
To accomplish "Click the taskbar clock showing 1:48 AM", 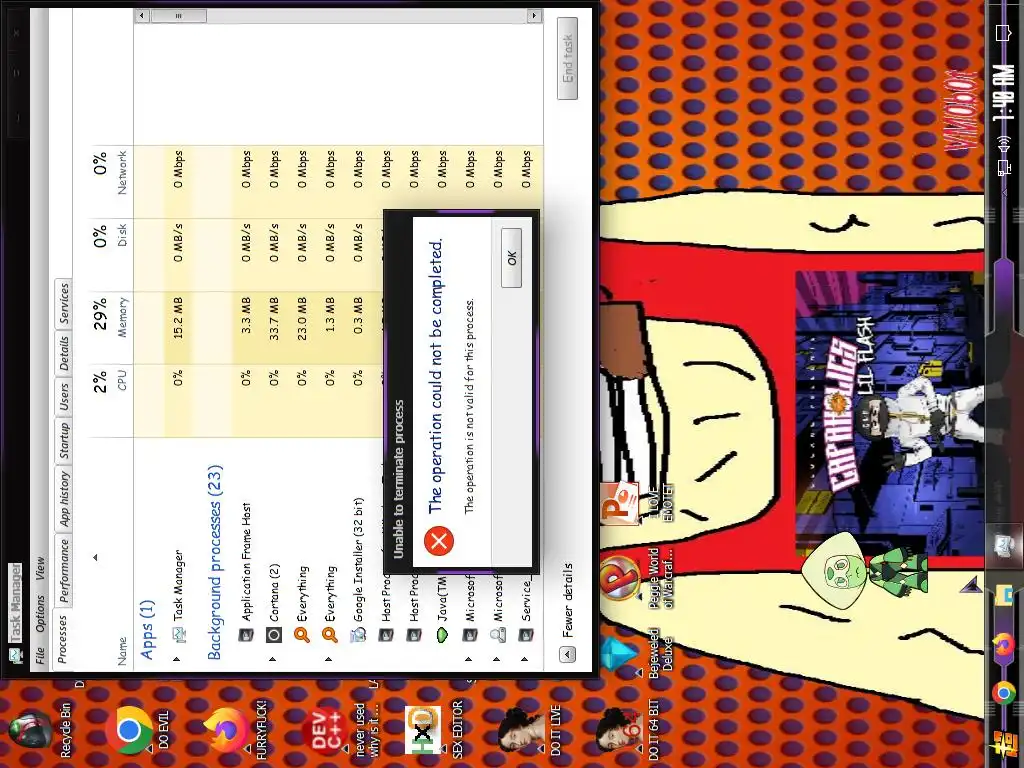I will click(1004, 93).
